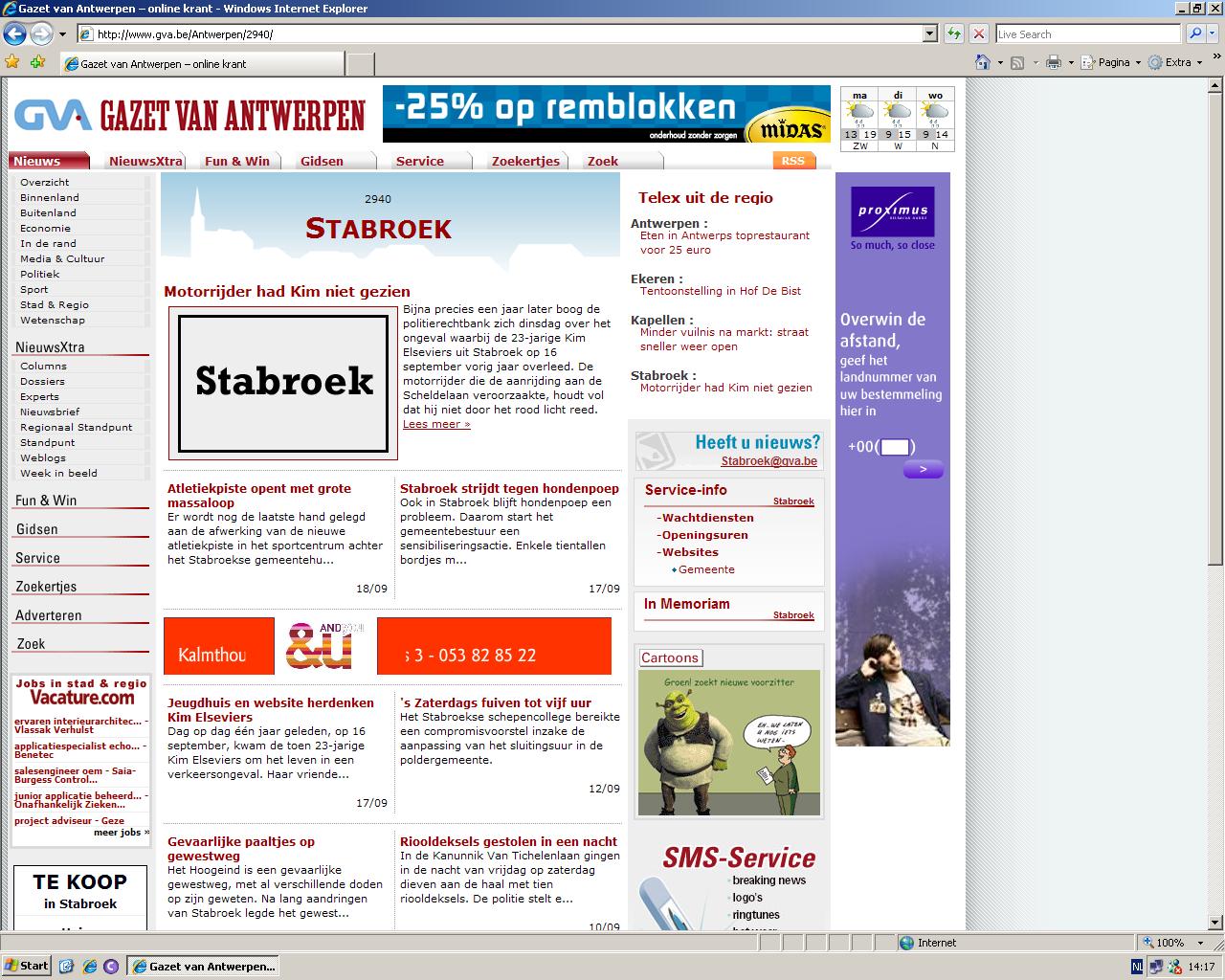Open the RSS feed via the orange RSS icon
1225x980 pixels.
point(792,162)
